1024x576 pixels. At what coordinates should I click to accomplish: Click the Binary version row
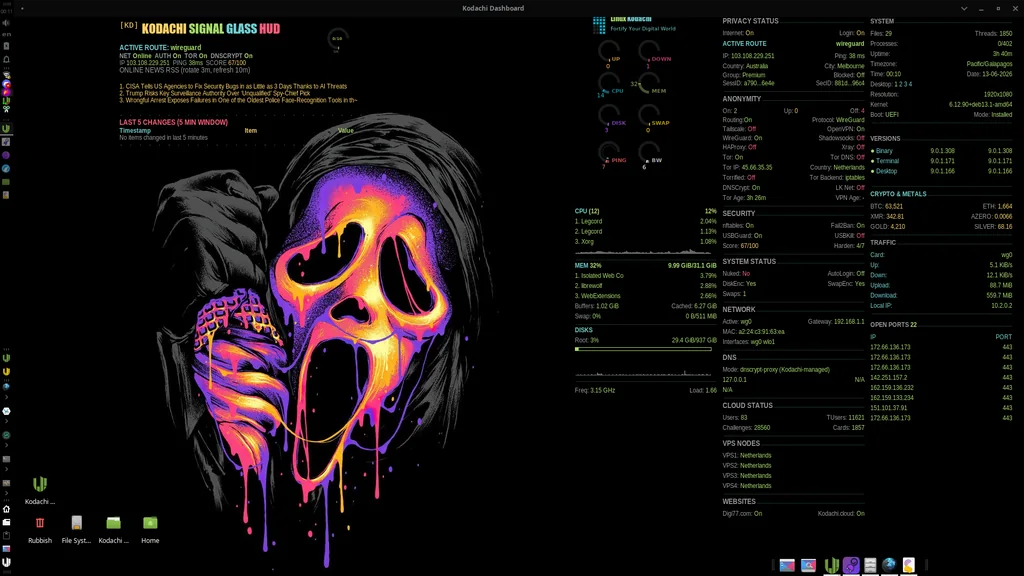coord(941,151)
